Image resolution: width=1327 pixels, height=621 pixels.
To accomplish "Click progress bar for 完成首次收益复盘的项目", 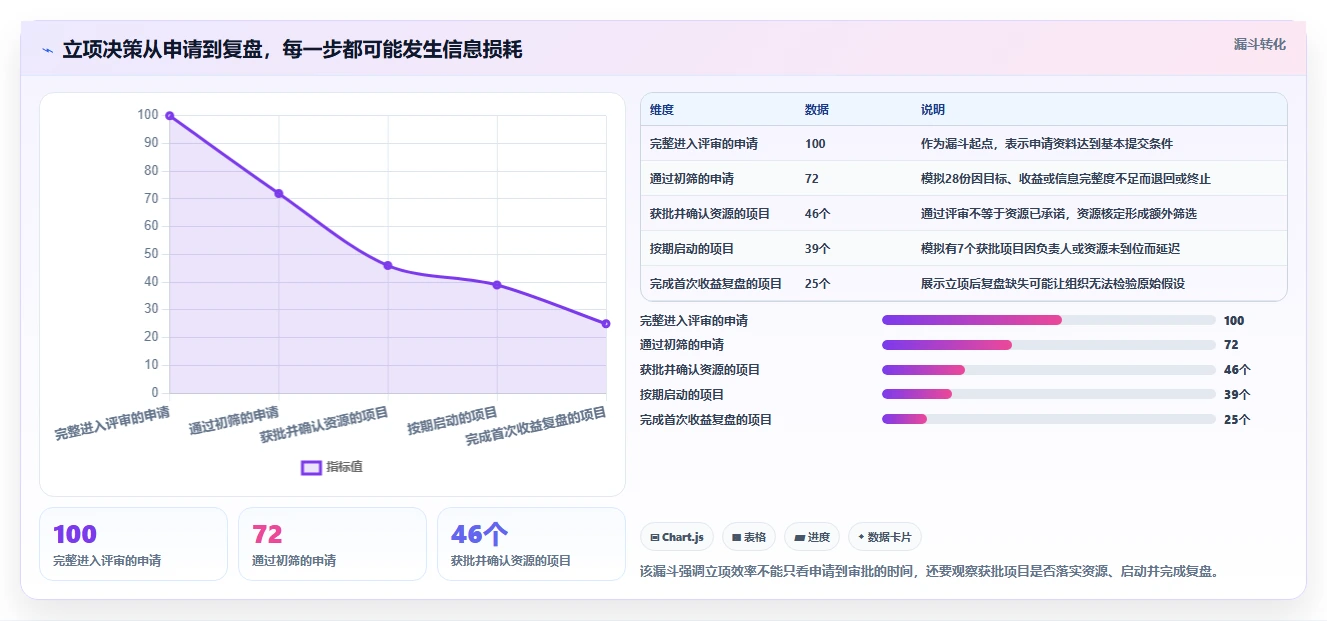I will coord(1048,419).
